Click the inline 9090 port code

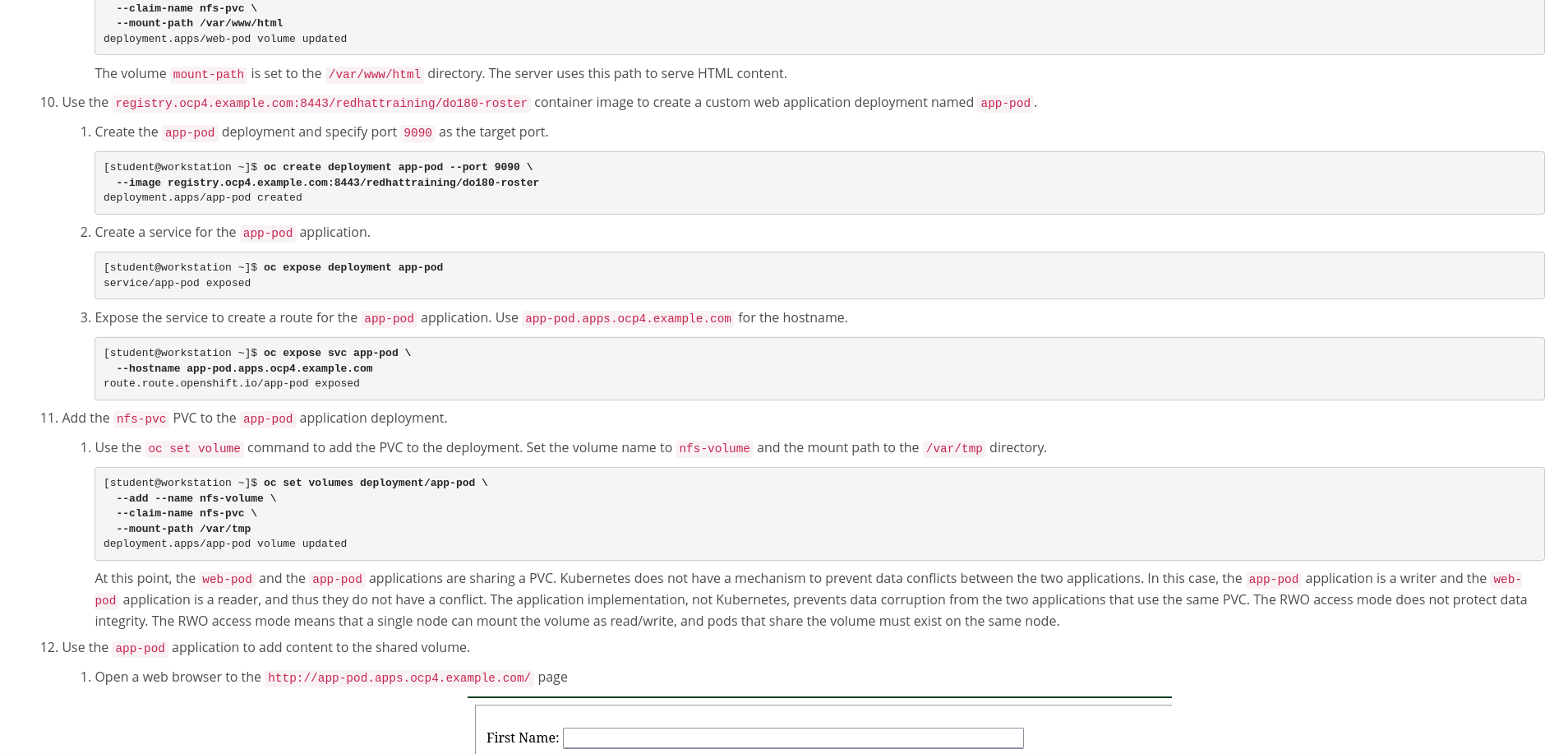(x=417, y=132)
